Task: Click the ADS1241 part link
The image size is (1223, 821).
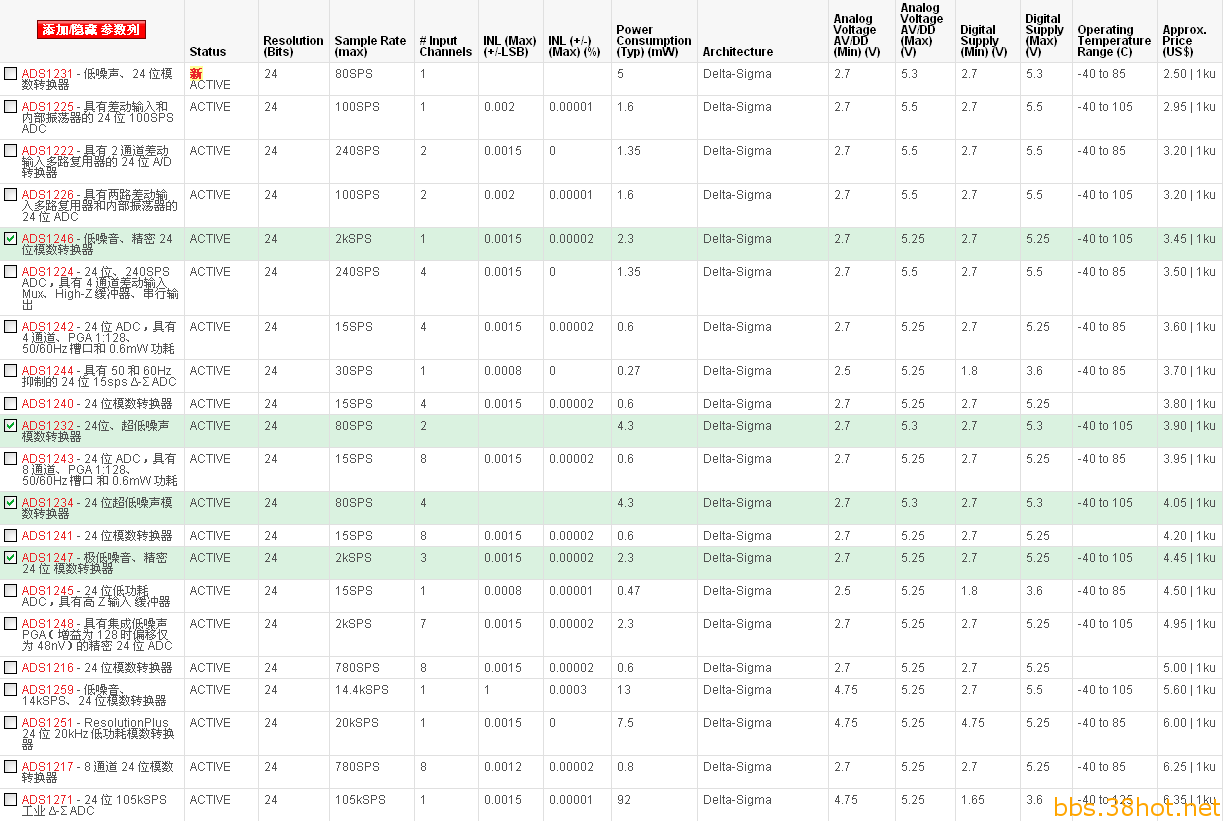Action: coord(48,536)
